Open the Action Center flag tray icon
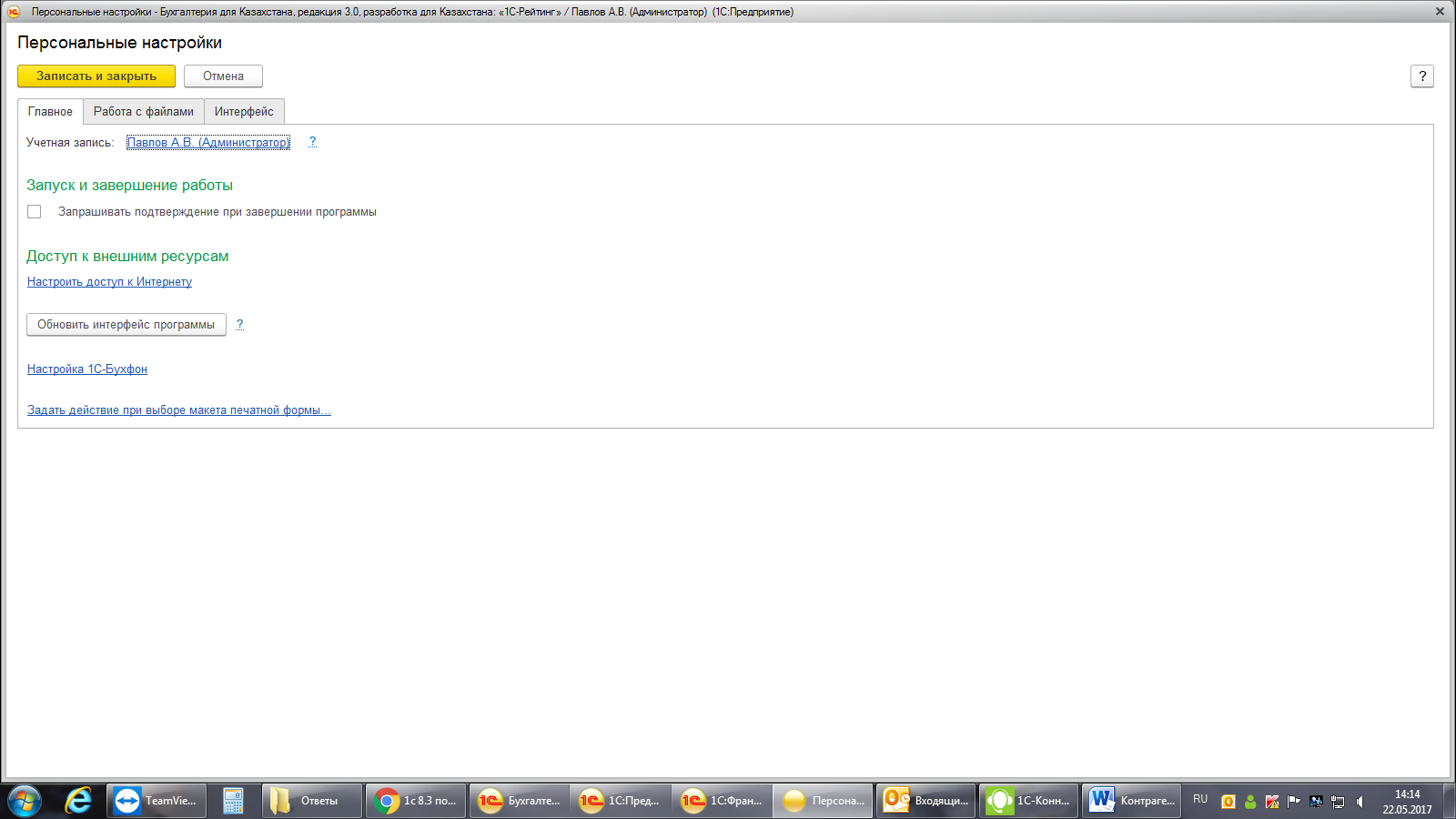1456x819 pixels. (1294, 802)
